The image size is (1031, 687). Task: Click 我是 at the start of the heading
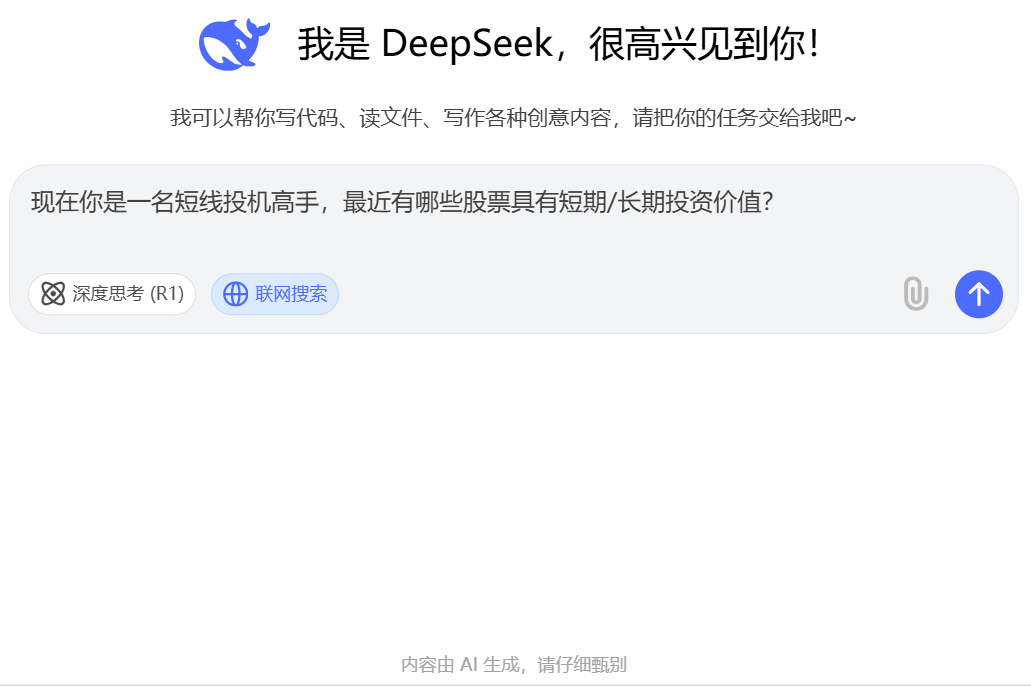coord(334,45)
